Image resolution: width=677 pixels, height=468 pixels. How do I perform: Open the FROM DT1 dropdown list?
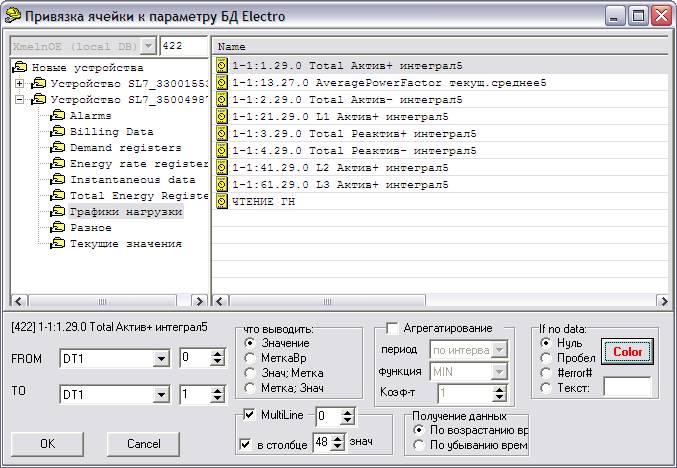(x=164, y=358)
